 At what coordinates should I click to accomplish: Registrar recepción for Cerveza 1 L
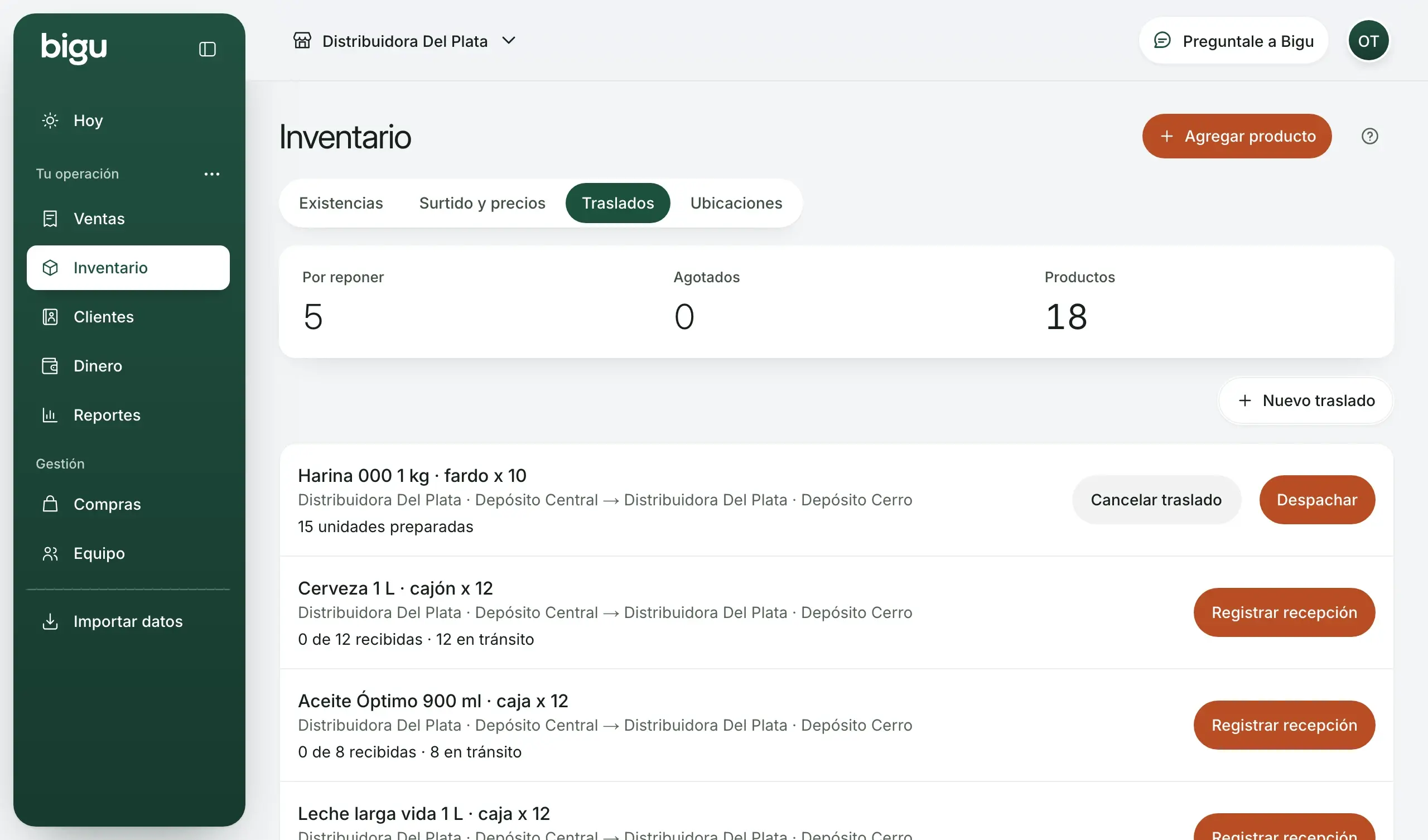[x=1284, y=613]
